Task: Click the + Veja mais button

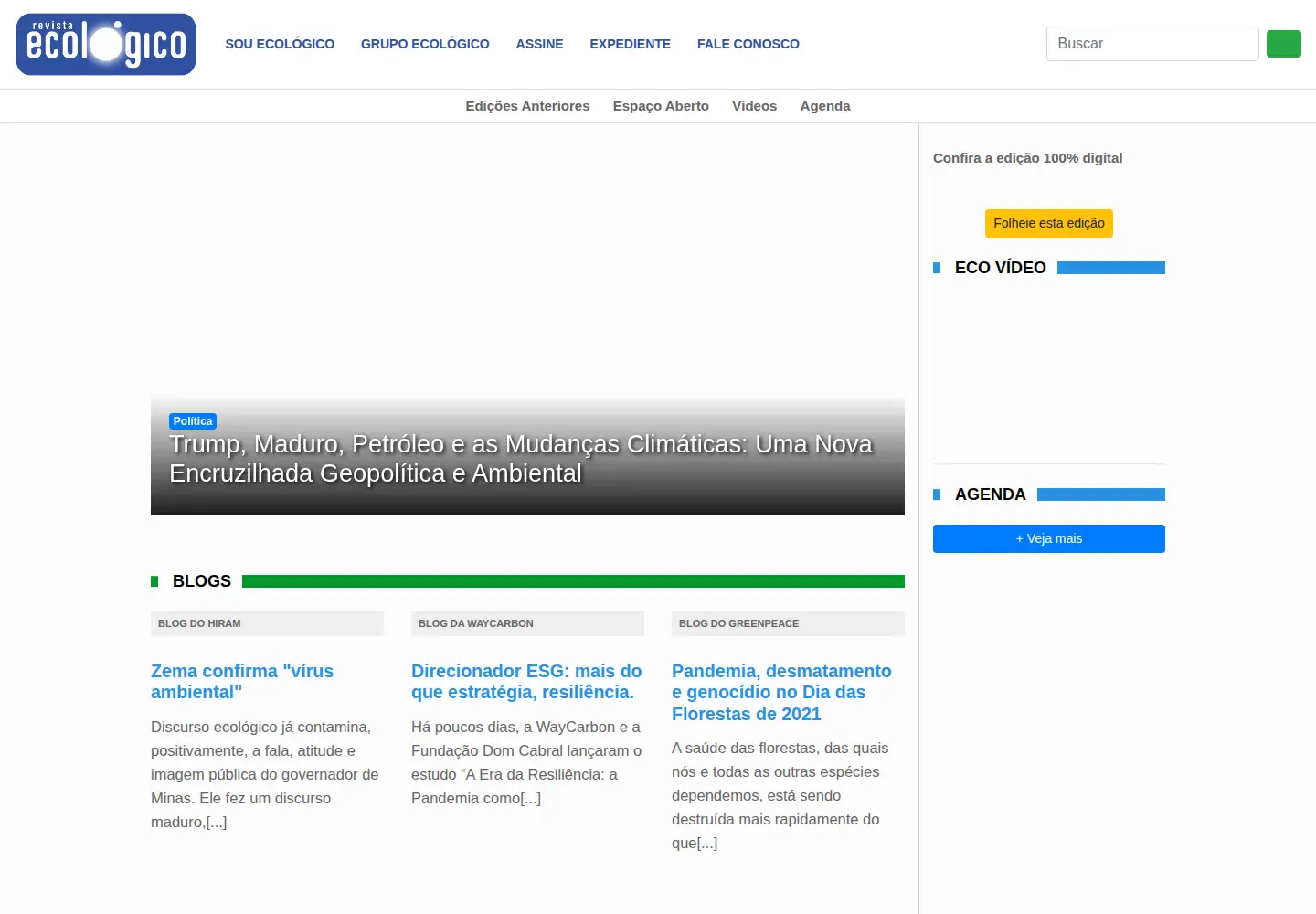Action: (1049, 538)
